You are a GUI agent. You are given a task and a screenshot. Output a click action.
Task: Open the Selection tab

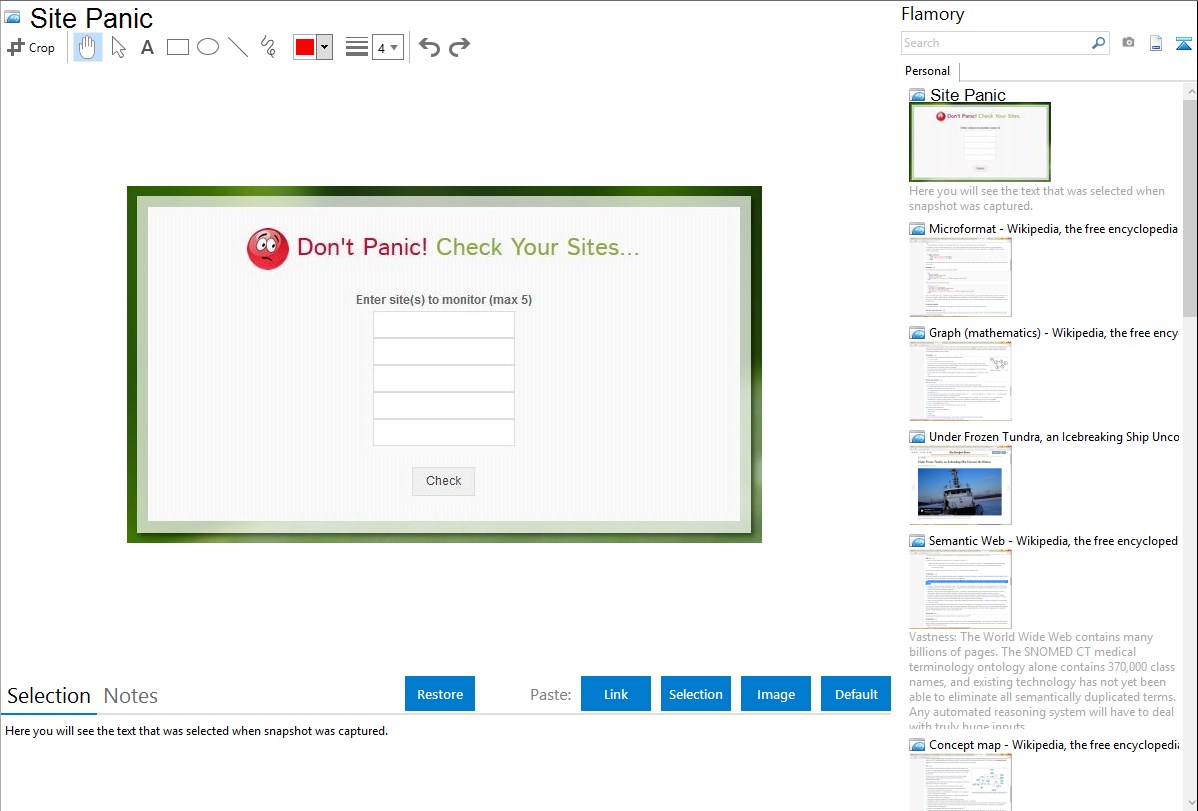[x=49, y=696]
